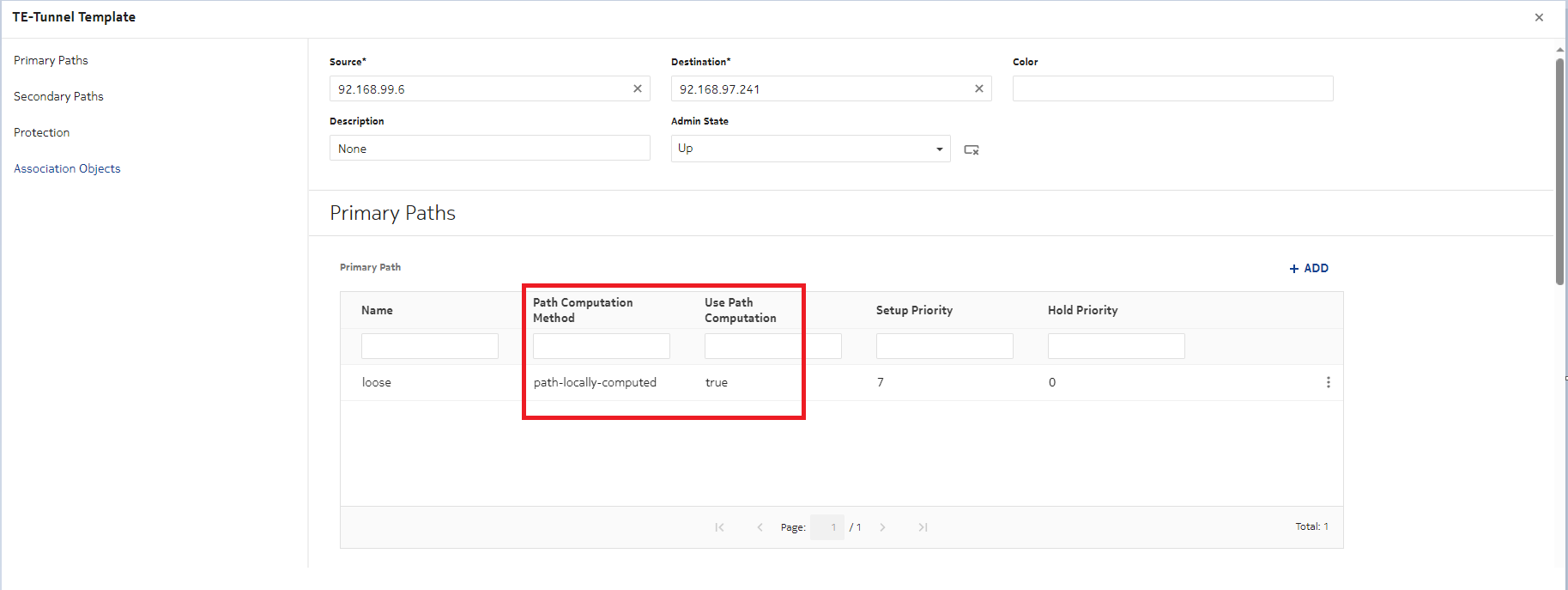Go to the previous page

click(x=760, y=527)
